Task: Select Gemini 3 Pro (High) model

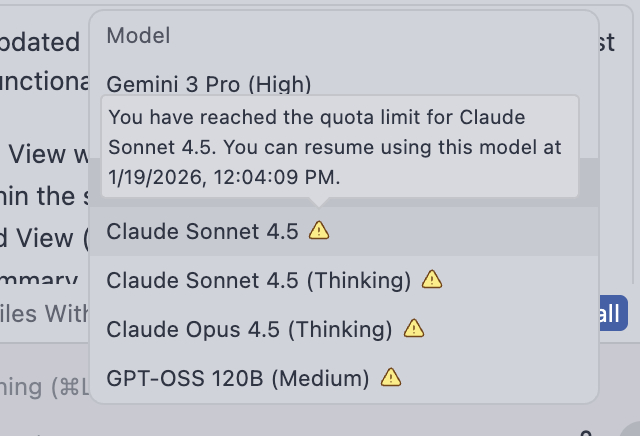Action: (209, 83)
